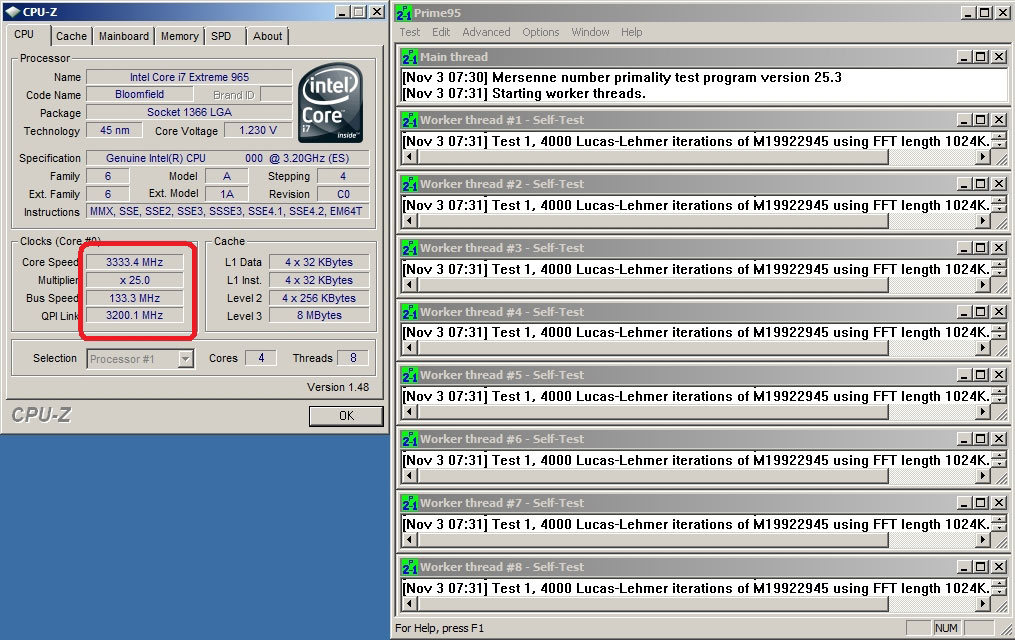Click the Worker thread #8 window icon
This screenshot has height=640, width=1015.
point(410,567)
